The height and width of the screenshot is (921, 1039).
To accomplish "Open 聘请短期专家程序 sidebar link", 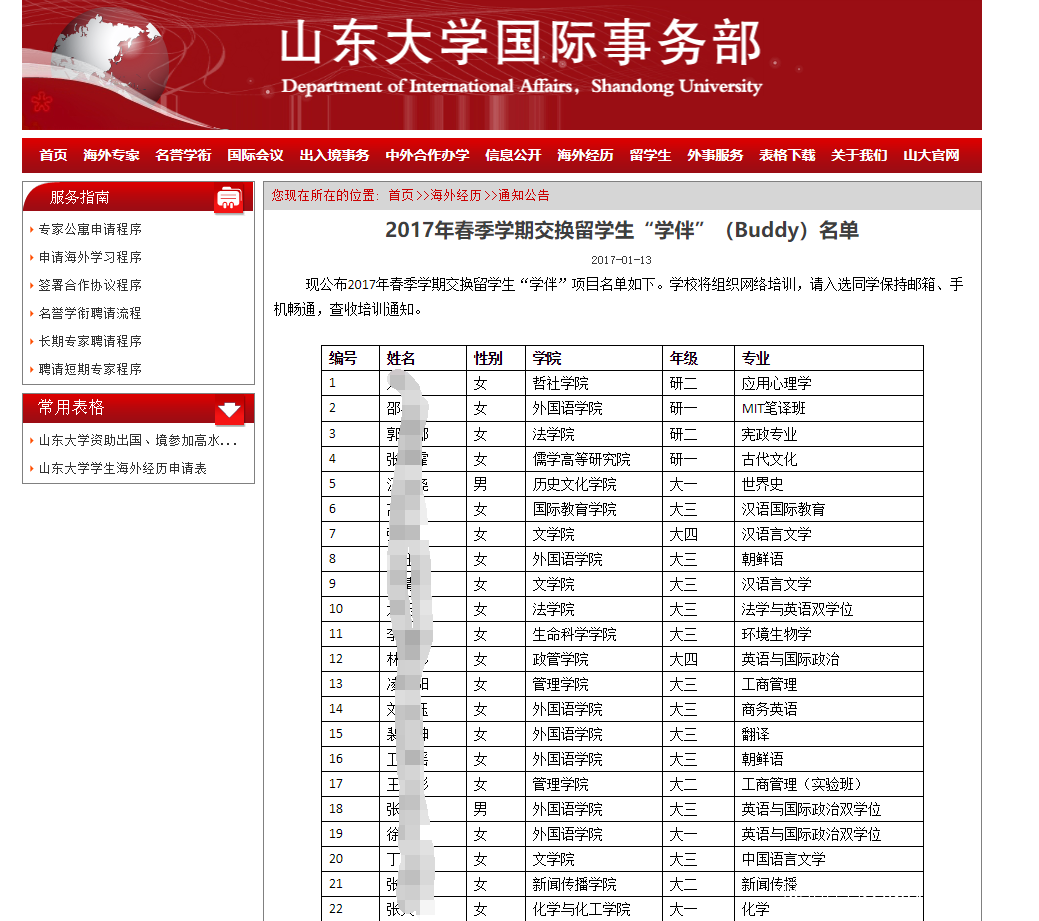I will (90, 369).
